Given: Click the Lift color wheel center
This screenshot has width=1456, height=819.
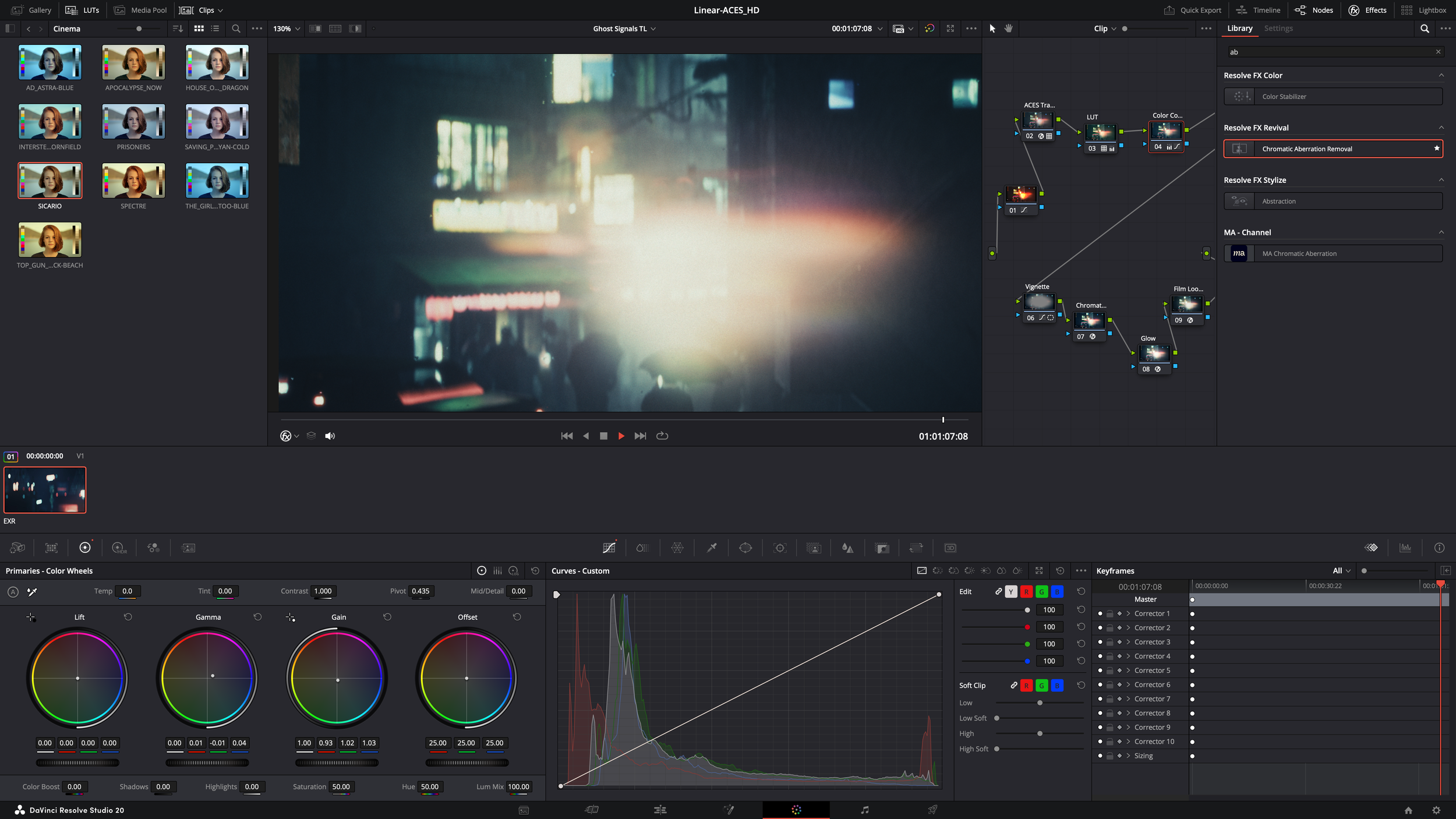Looking at the screenshot, I should click(x=77, y=678).
